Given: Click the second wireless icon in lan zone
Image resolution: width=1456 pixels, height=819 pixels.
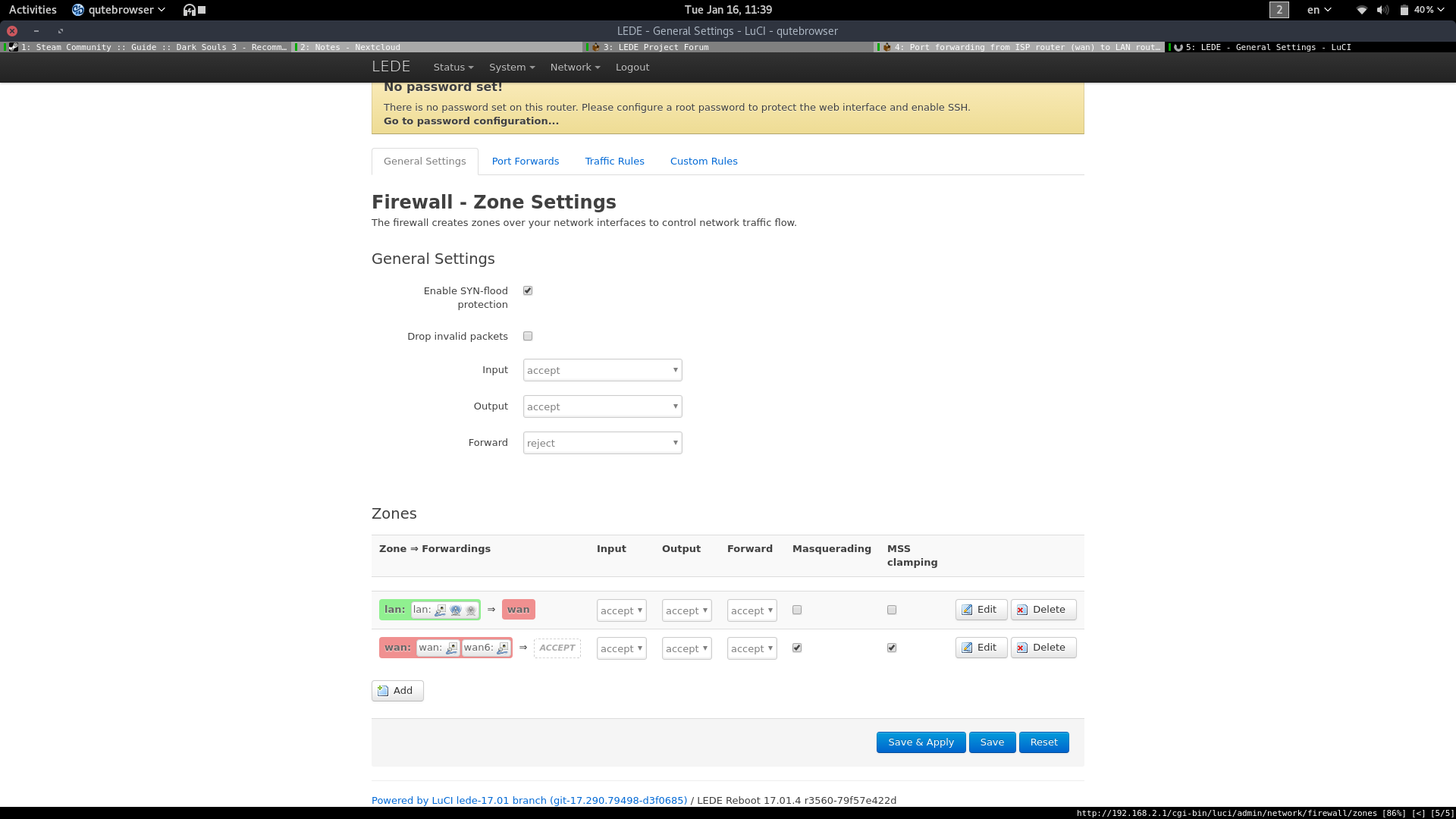Looking at the screenshot, I should tap(471, 610).
